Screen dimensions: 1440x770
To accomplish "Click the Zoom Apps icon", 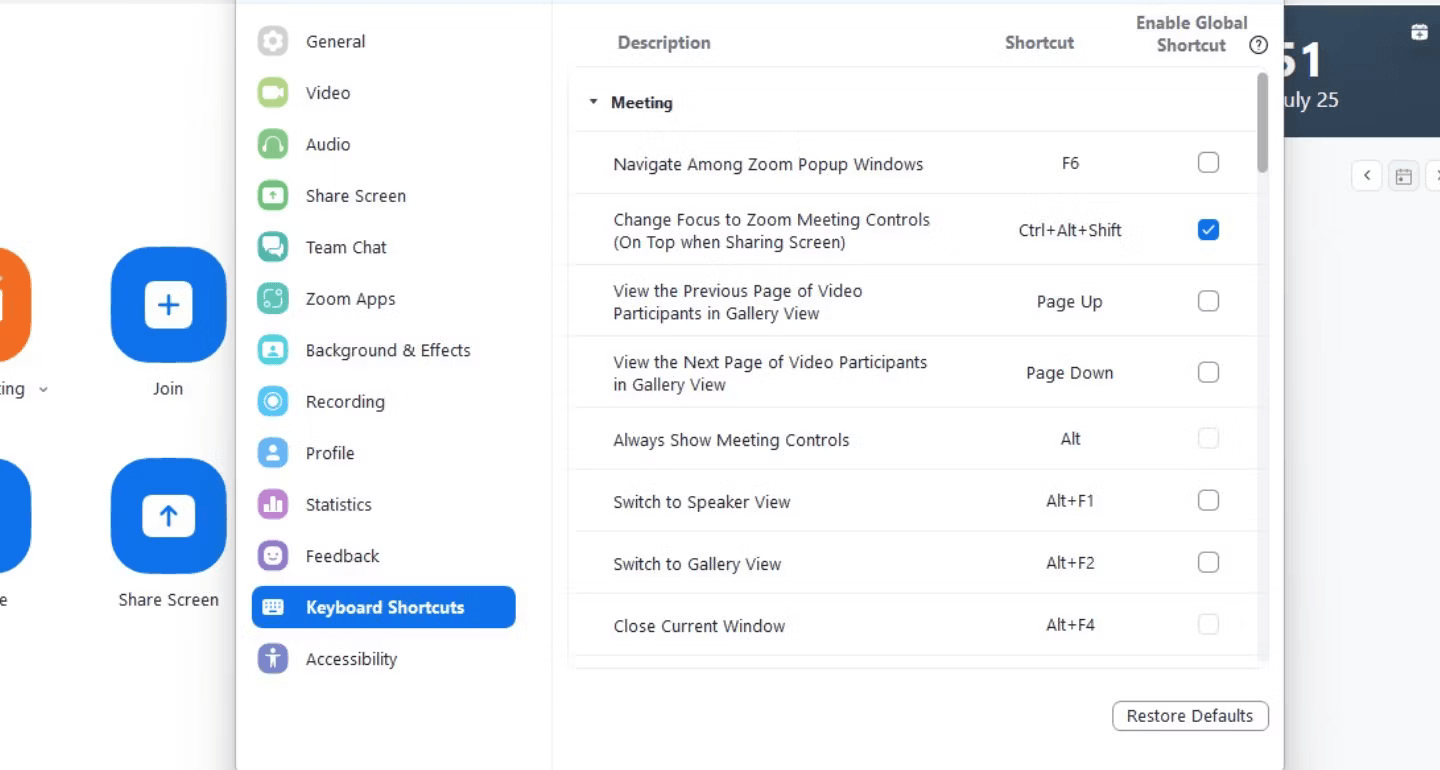I will point(273,299).
